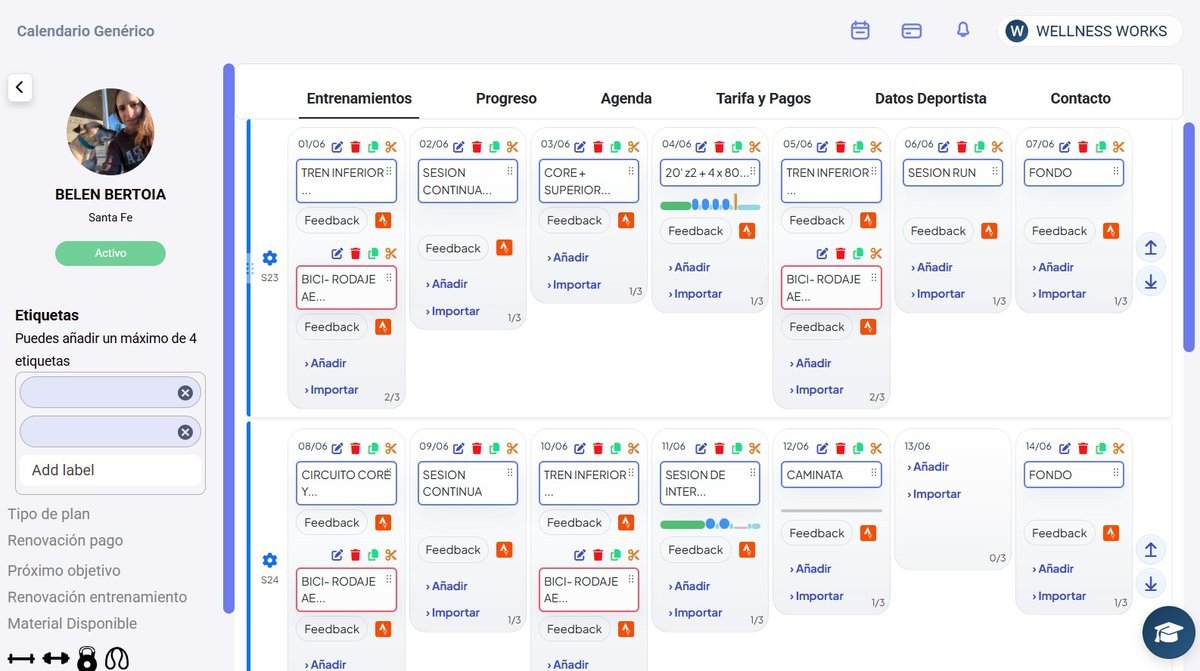Click the Add label input field
Viewport: 1200px width, 671px height.
[110, 470]
